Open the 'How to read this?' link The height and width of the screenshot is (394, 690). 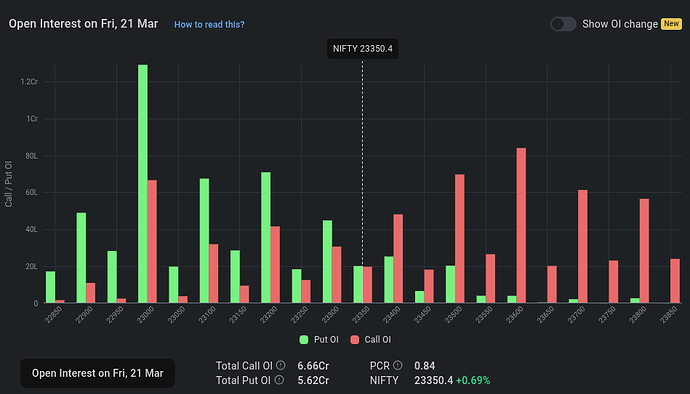click(x=209, y=25)
